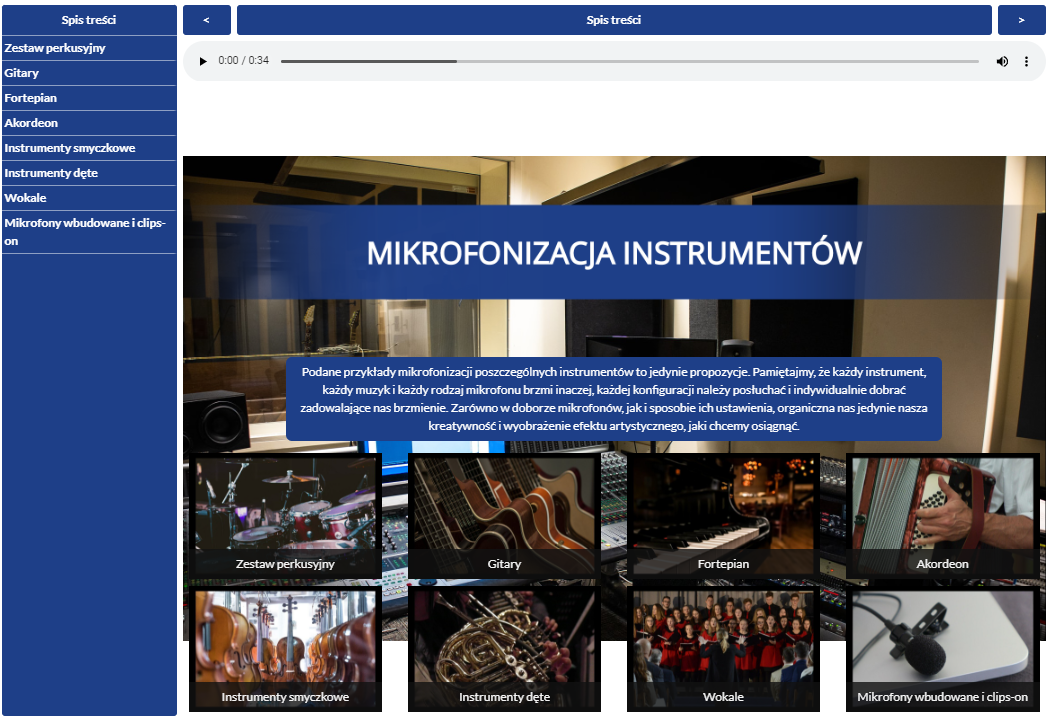Click the right navigation arrow
Viewport: 1048px width, 717px height.
[x=1021, y=19]
